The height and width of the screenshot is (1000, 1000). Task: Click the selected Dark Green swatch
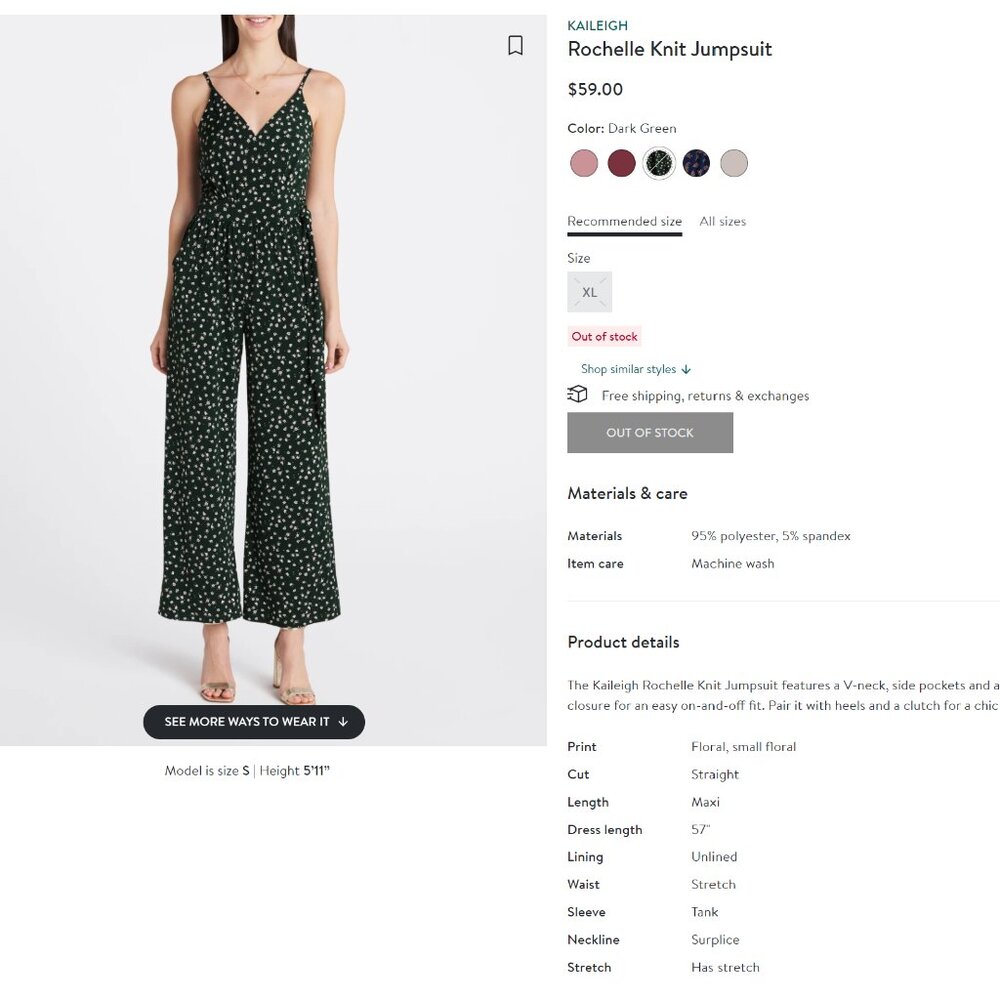(659, 162)
